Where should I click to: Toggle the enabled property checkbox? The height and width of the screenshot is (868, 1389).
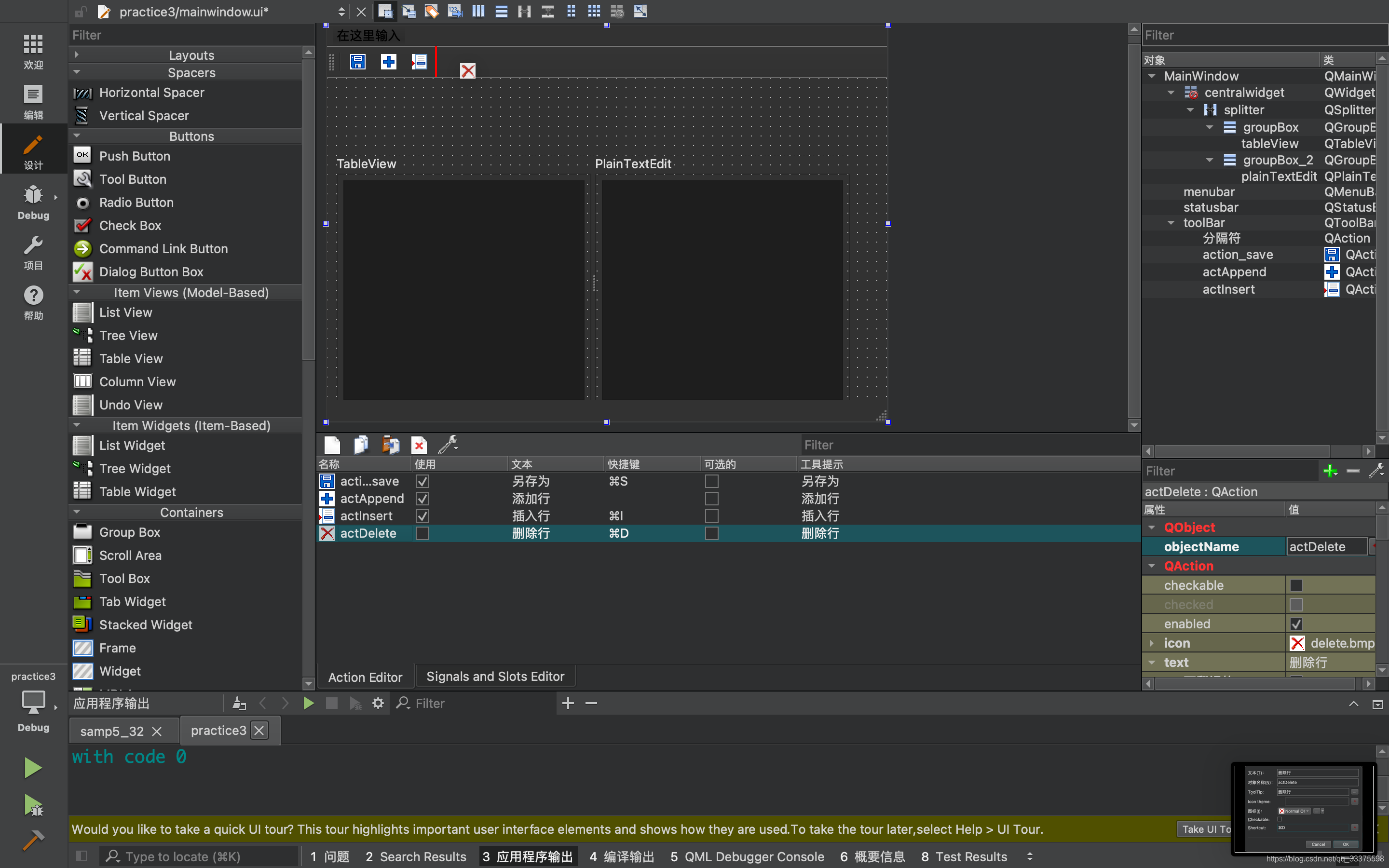coord(1296,624)
